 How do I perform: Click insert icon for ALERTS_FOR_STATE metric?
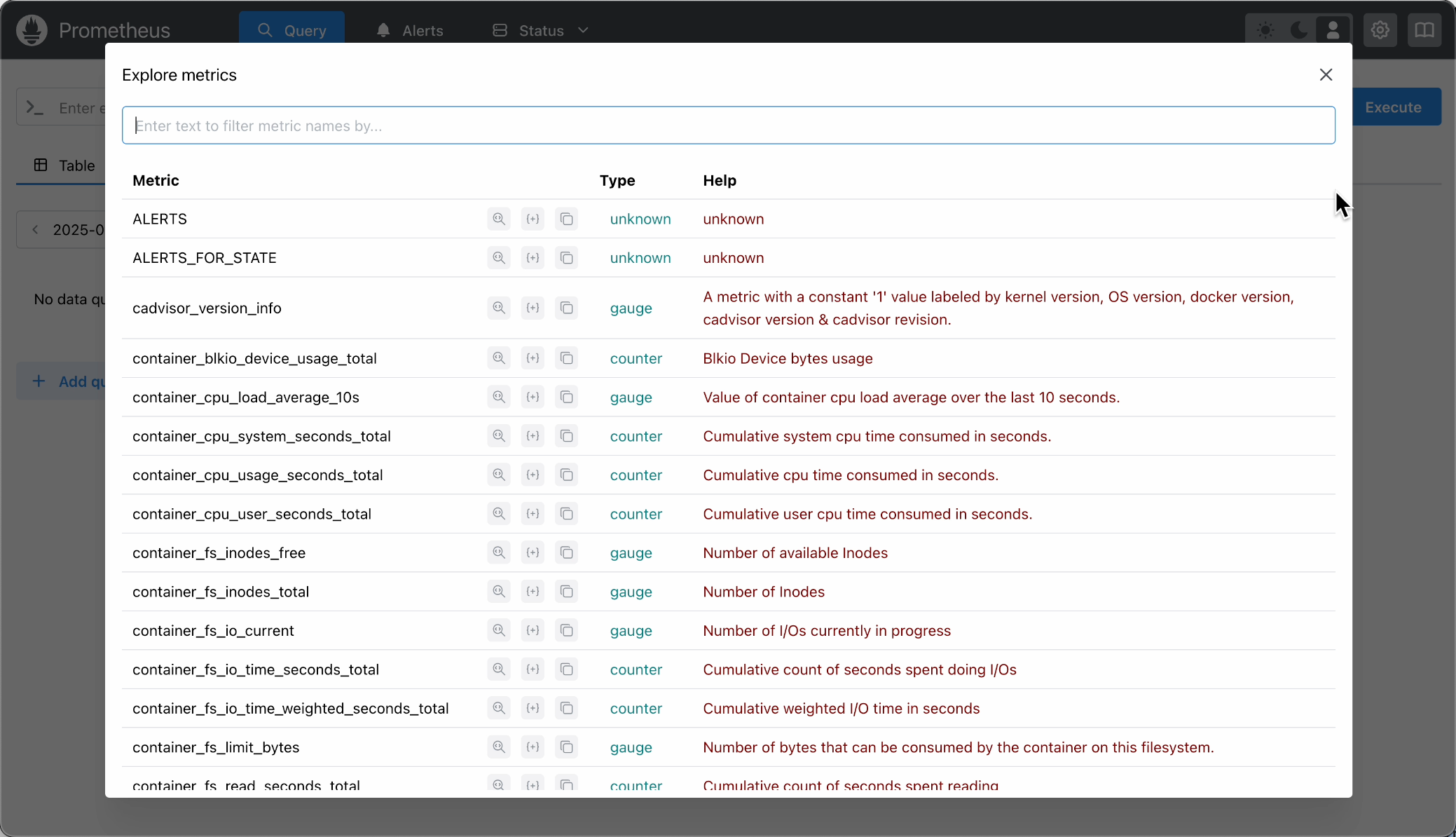pos(533,258)
